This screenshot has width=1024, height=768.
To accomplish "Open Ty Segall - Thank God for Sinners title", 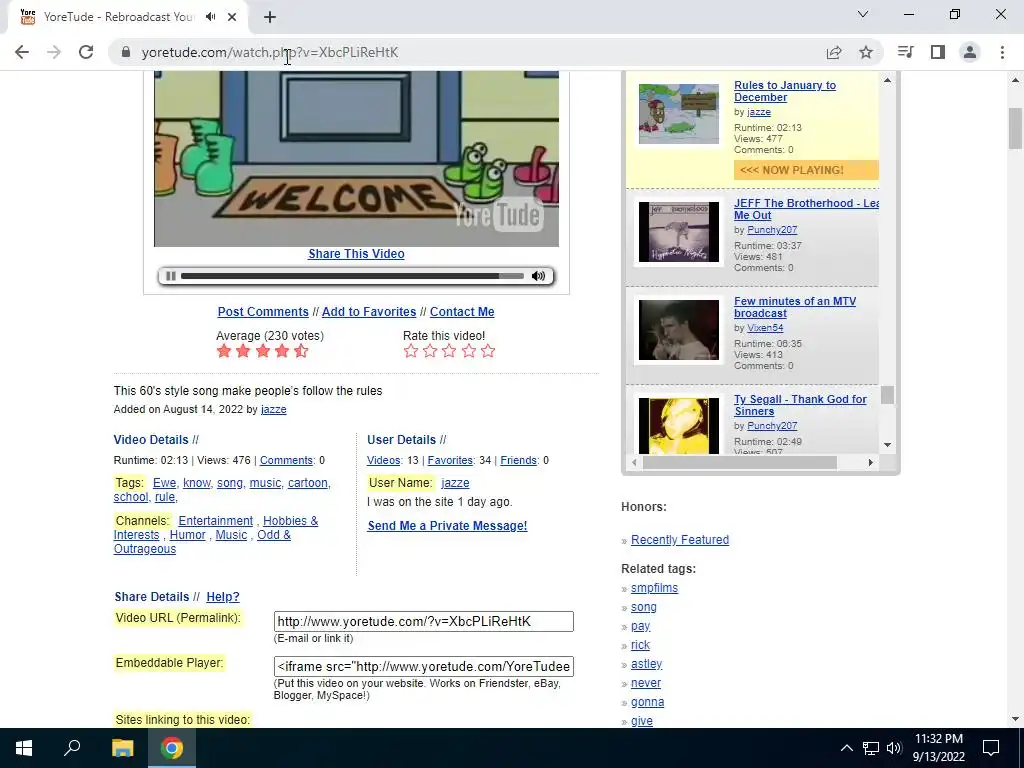I will (800, 405).
